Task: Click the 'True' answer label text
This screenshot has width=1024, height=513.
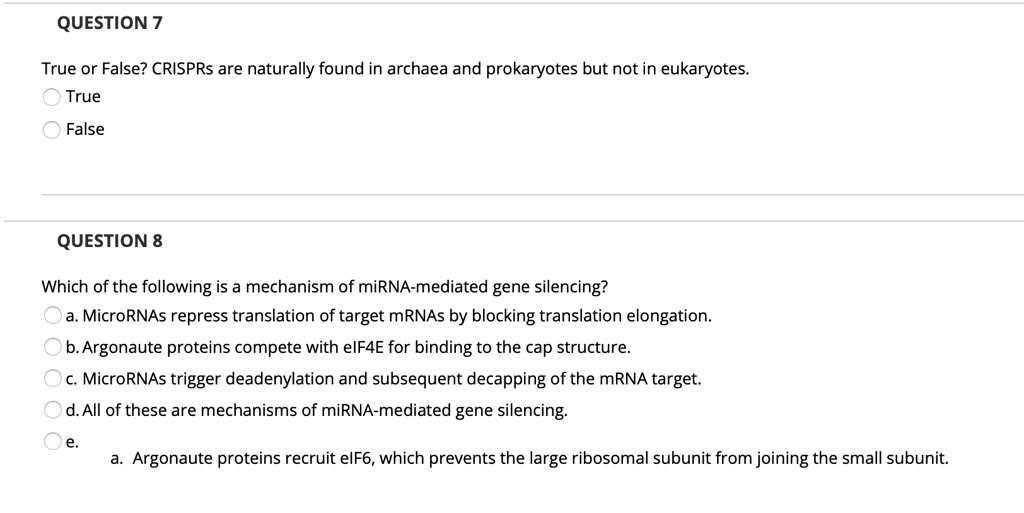Action: (83, 97)
